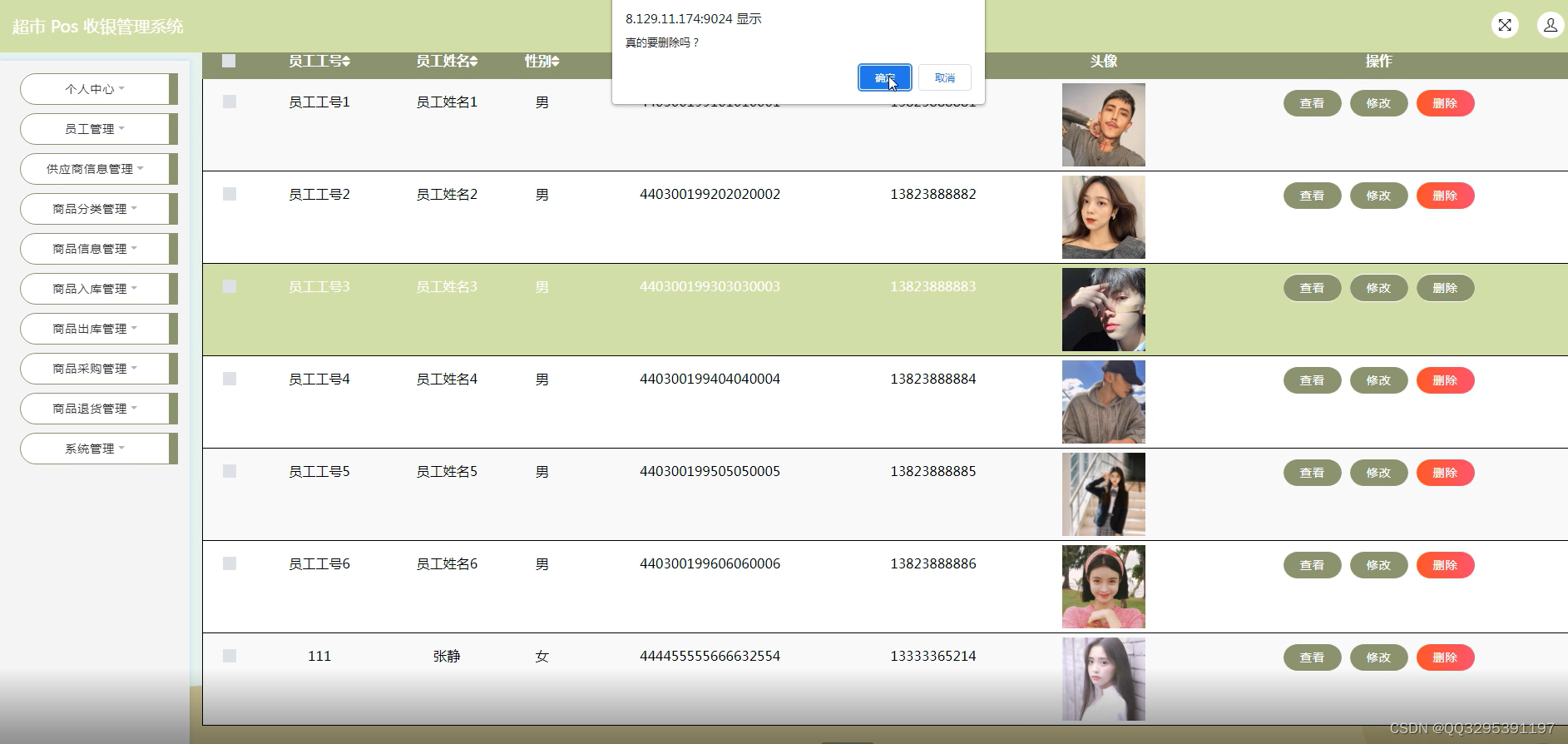Expand the 个人中心 sidebar menu
Screen dimensions: 1568x744
(98, 89)
